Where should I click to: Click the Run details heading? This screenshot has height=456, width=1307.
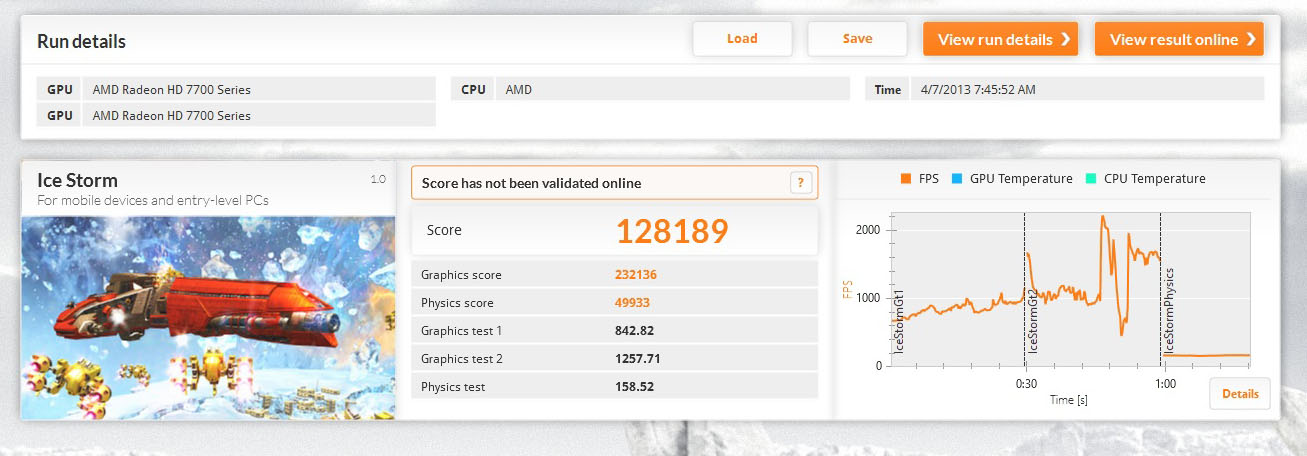click(x=81, y=42)
